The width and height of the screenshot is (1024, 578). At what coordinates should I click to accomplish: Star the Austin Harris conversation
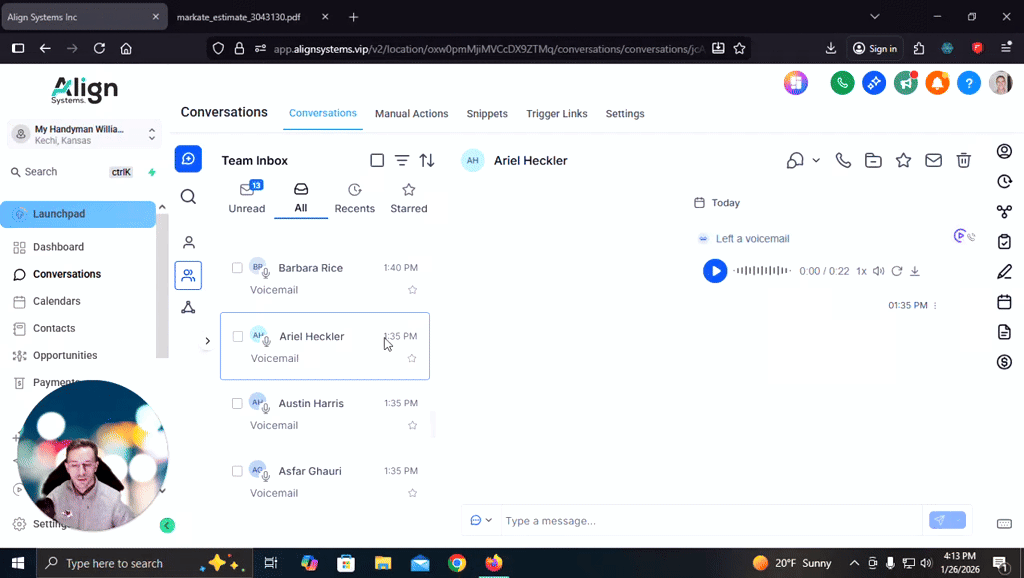click(412, 425)
